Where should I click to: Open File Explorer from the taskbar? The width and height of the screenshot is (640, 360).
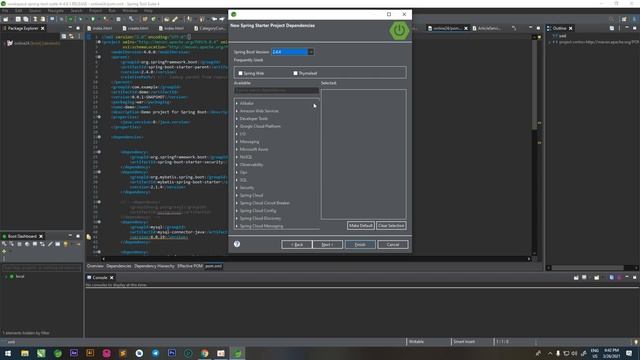pos(25,353)
